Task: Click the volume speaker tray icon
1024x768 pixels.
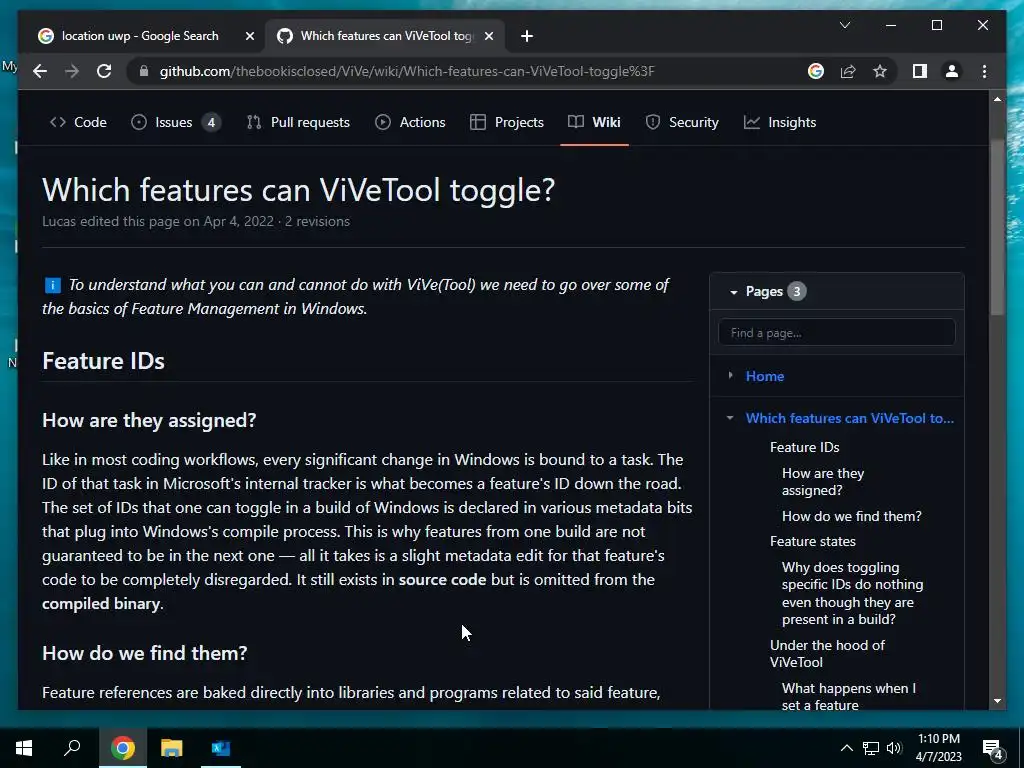Action: [894, 748]
